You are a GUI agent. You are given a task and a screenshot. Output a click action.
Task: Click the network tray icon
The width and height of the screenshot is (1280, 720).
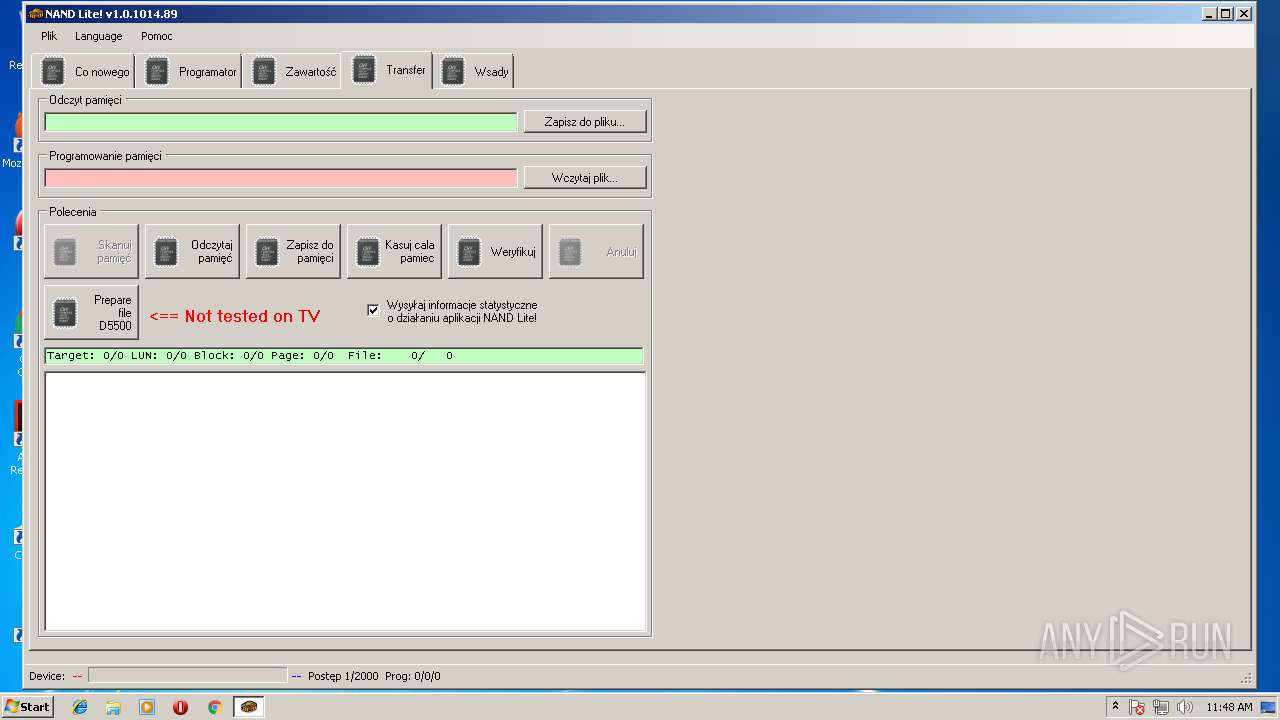(x=1161, y=707)
